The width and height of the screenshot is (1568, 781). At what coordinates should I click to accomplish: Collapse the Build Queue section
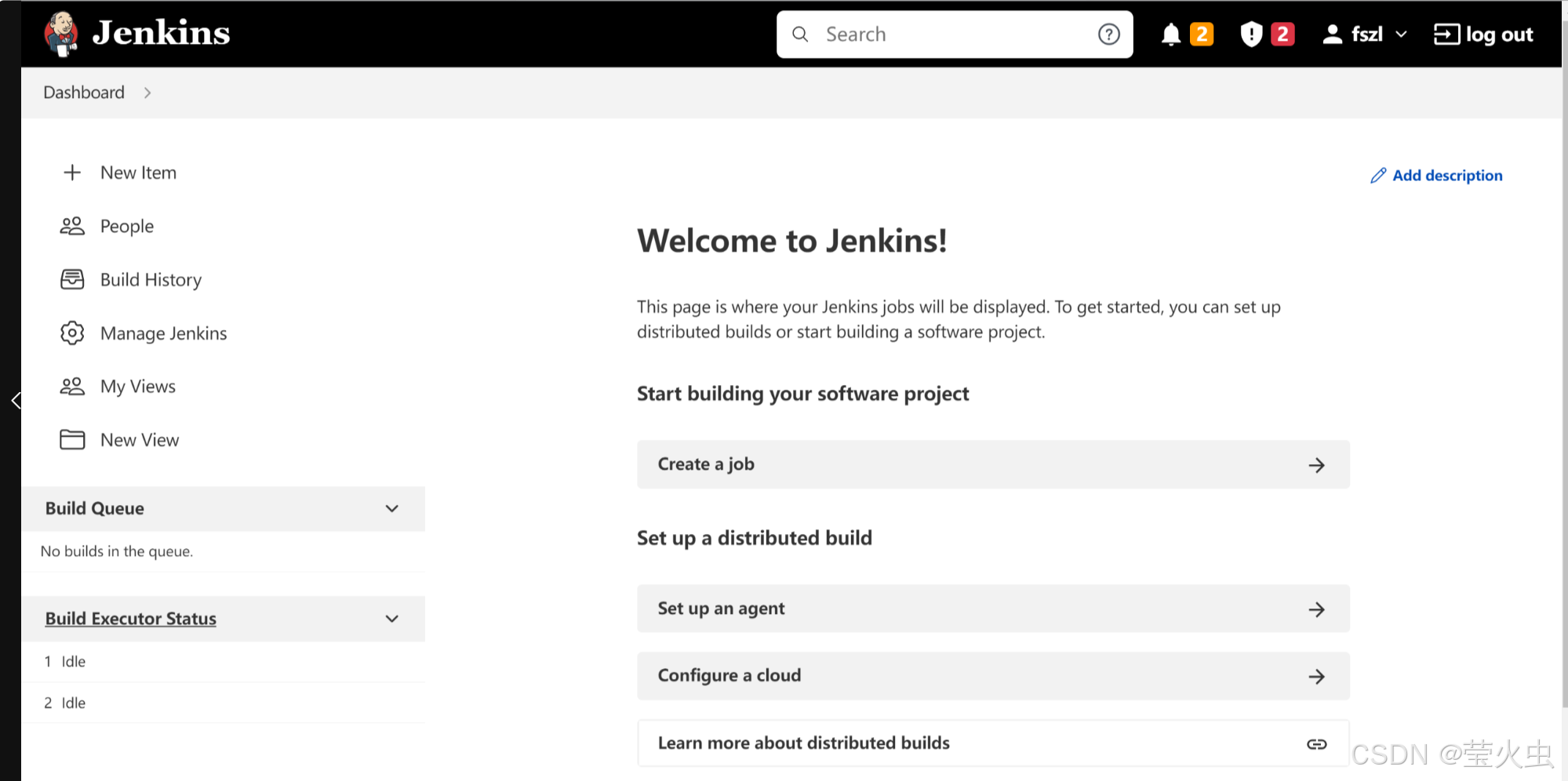click(x=391, y=508)
